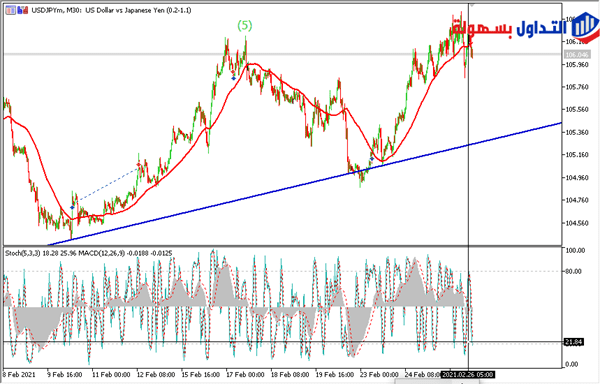The image size is (600, 384).
Task: Select the blue ascending trendline
Action: [x=305, y=184]
